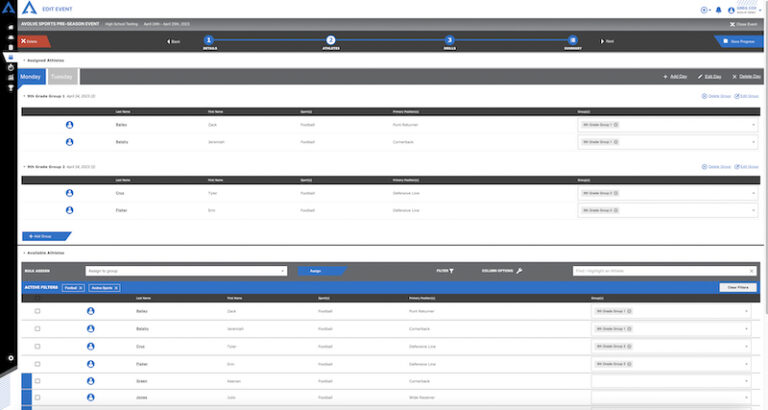Open Bailey's athlete profile icon in Group 1
The width and height of the screenshot is (768, 410).
[x=70, y=125]
